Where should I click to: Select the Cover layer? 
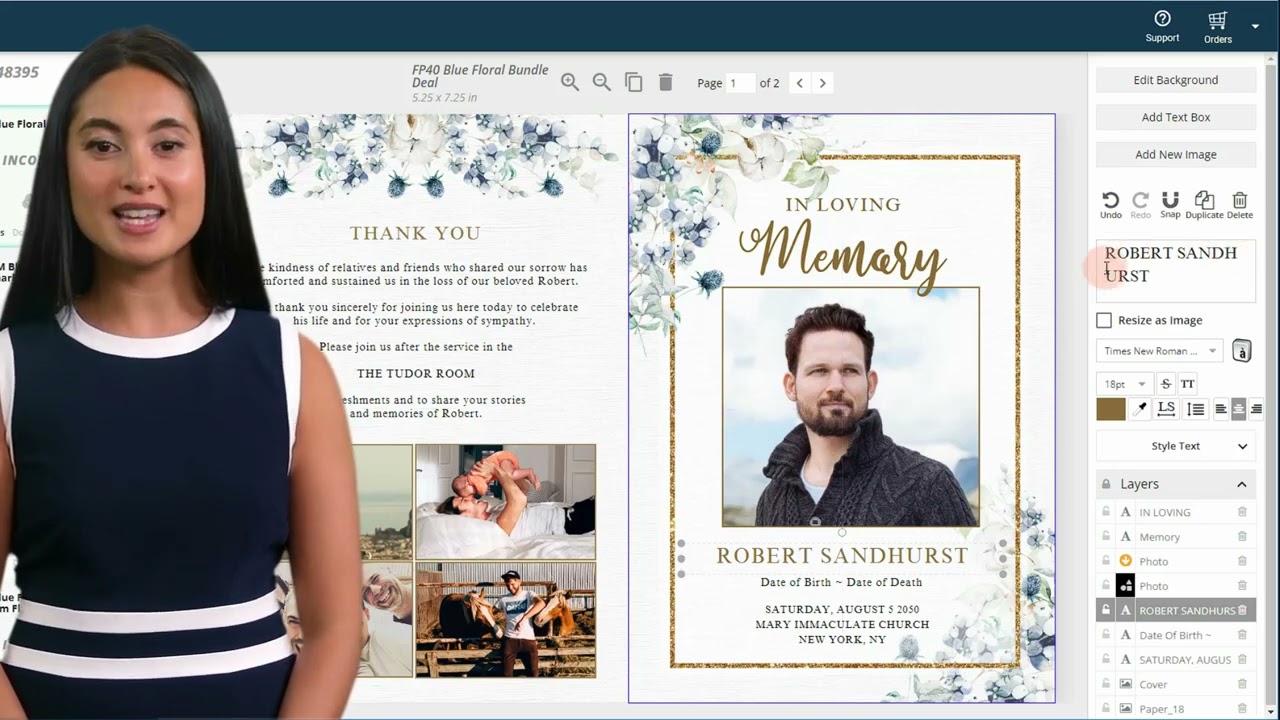pos(1153,685)
